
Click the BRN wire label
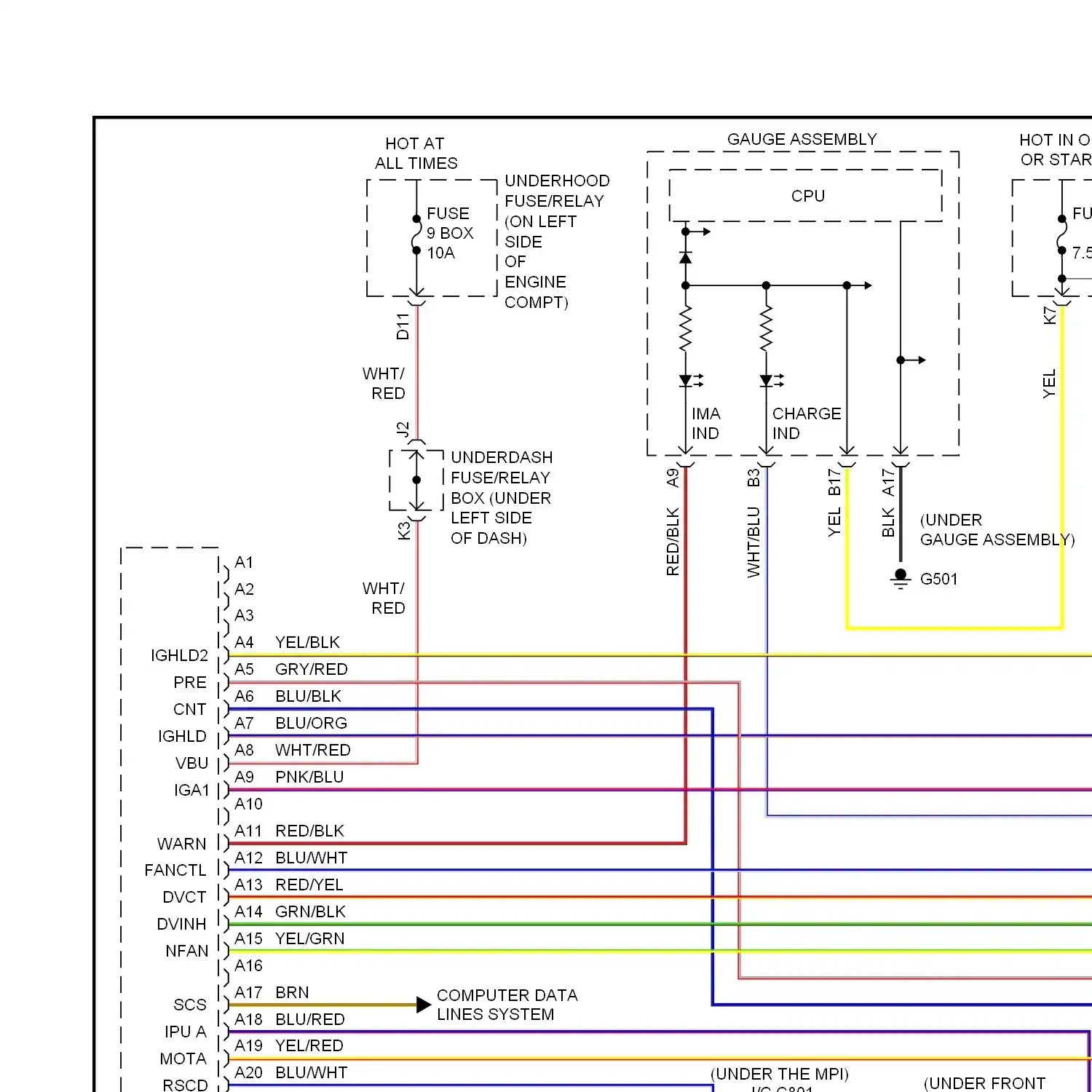[x=292, y=992]
